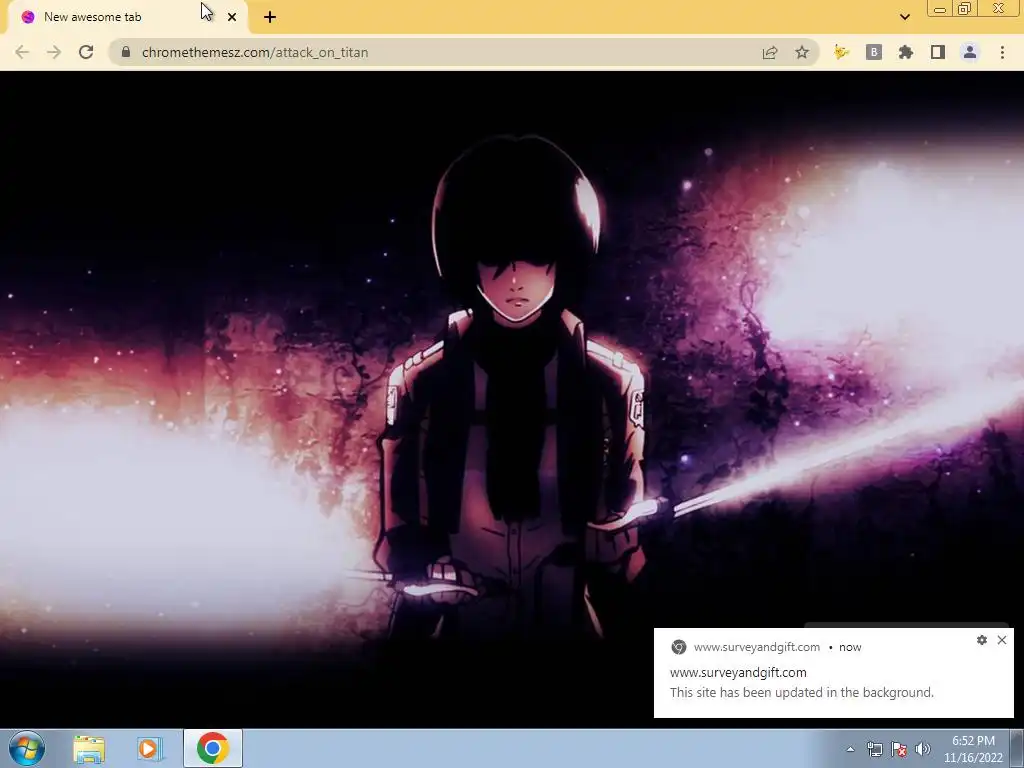This screenshot has width=1024, height=768.
Task: Go back to the previous page
Action: coord(22,52)
